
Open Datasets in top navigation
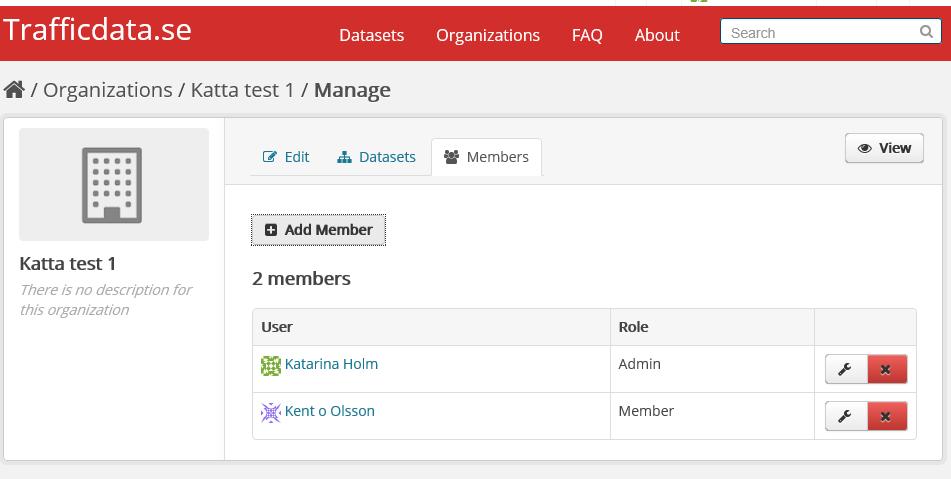(371, 35)
